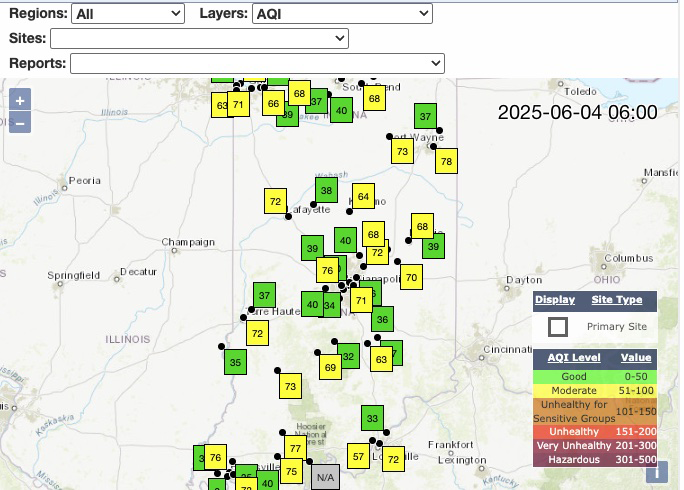Viewport: 684px width, 490px height.
Task: Select the green 38 marker near Lafayette
Action: click(325, 190)
